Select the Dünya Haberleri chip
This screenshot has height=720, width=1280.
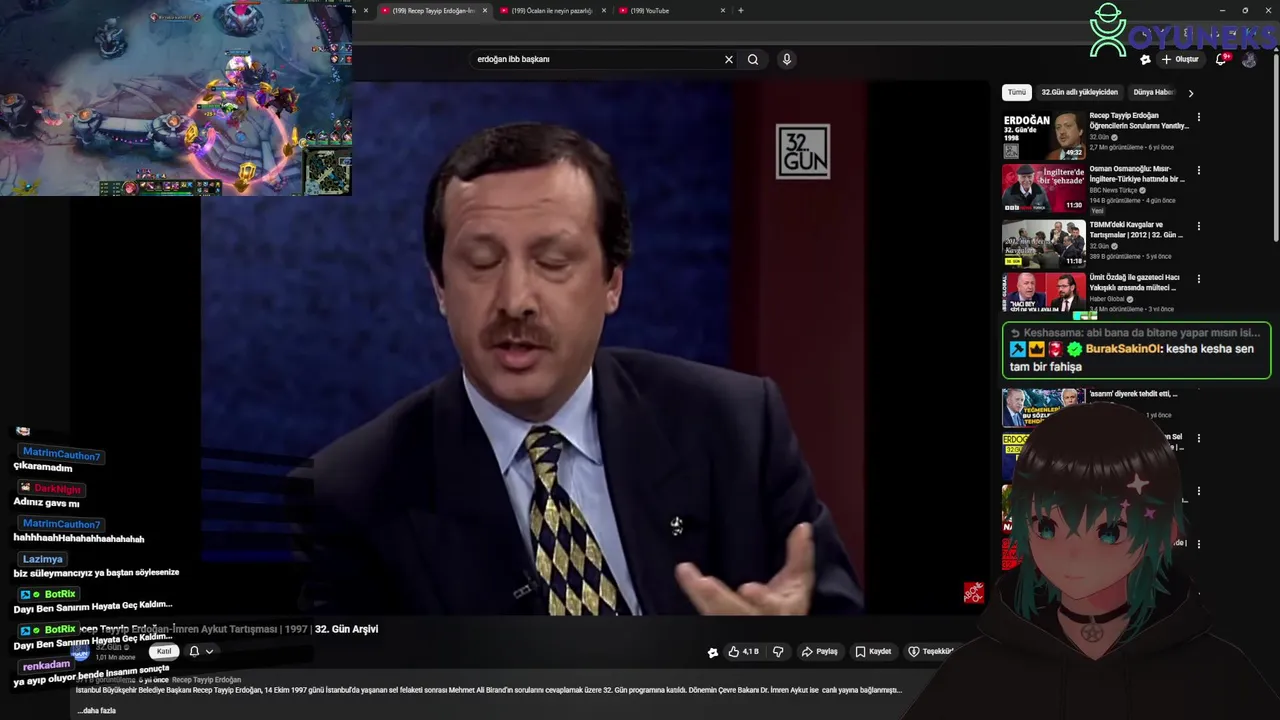[1153, 92]
